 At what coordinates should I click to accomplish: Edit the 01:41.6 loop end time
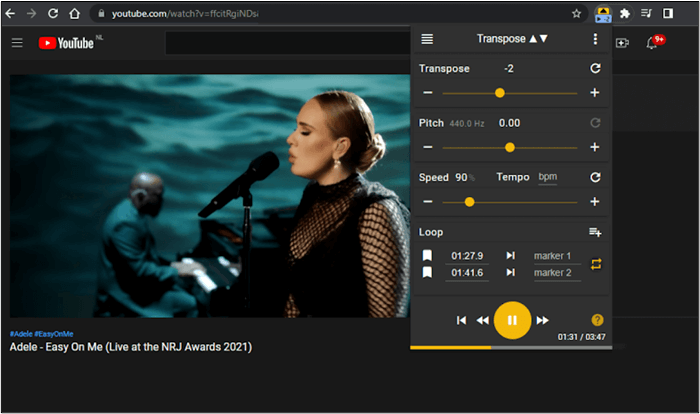click(x=467, y=273)
